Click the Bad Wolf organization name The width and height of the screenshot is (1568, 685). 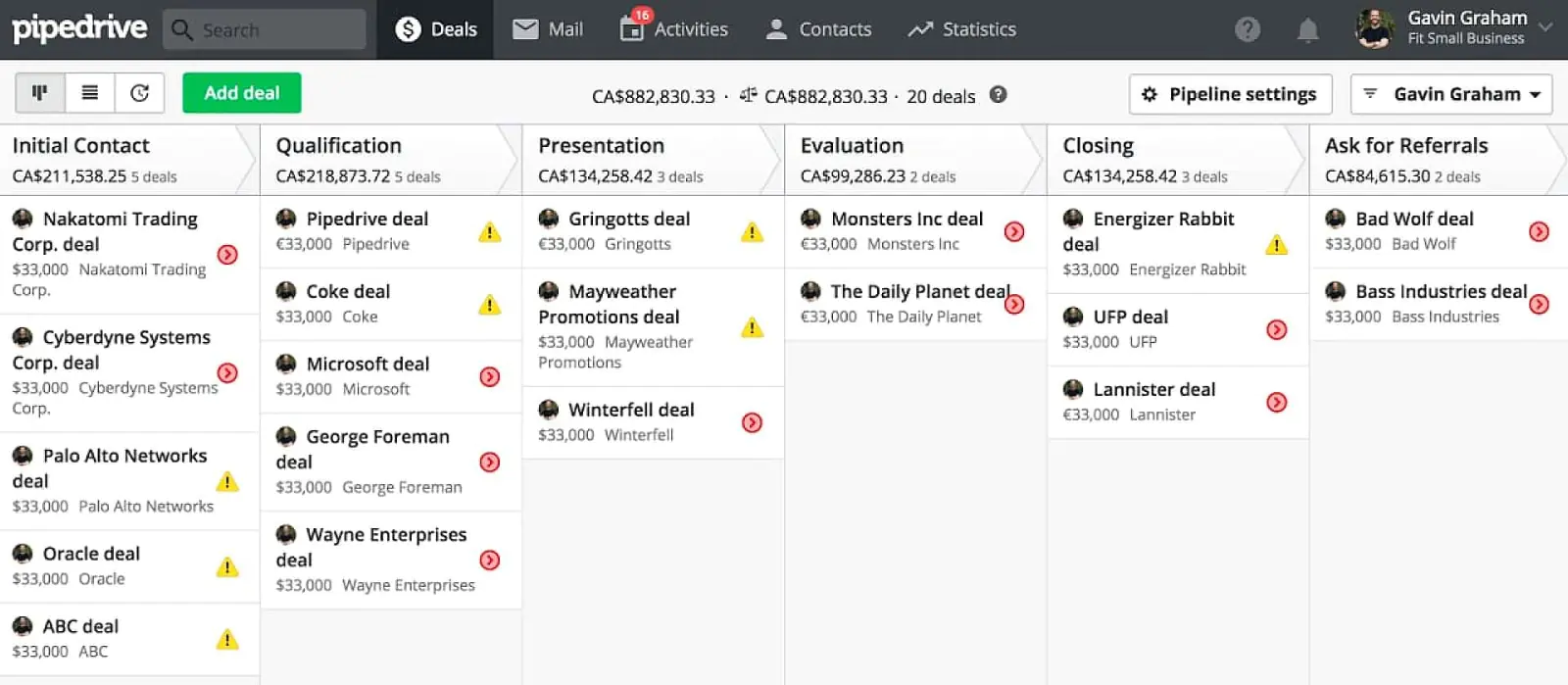click(x=1424, y=244)
